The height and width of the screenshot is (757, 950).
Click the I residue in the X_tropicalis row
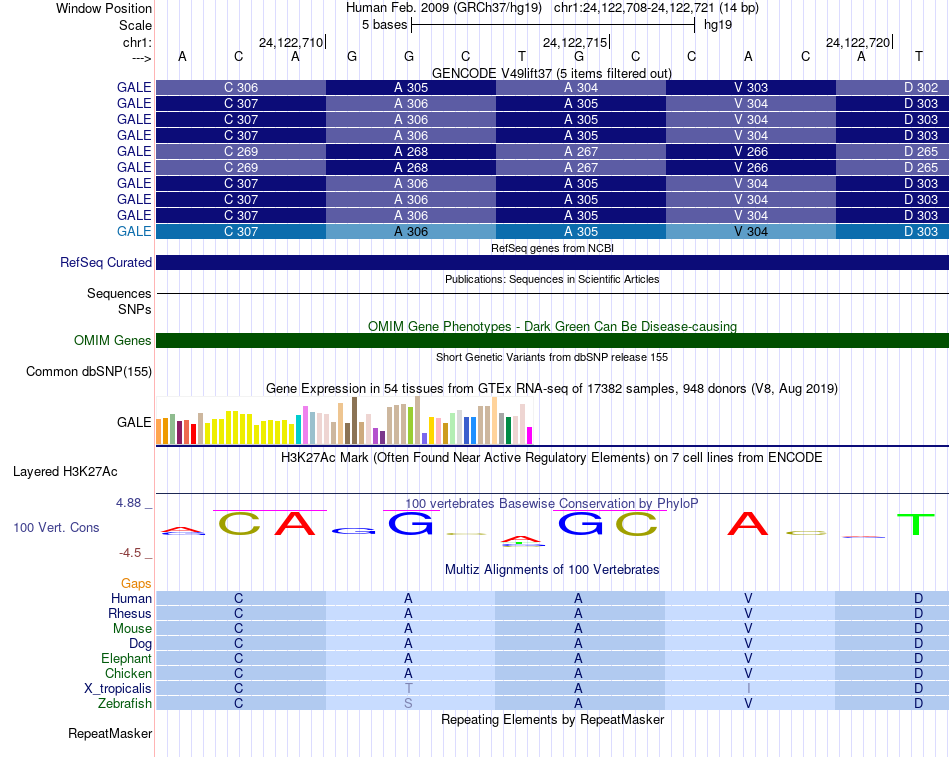point(749,688)
